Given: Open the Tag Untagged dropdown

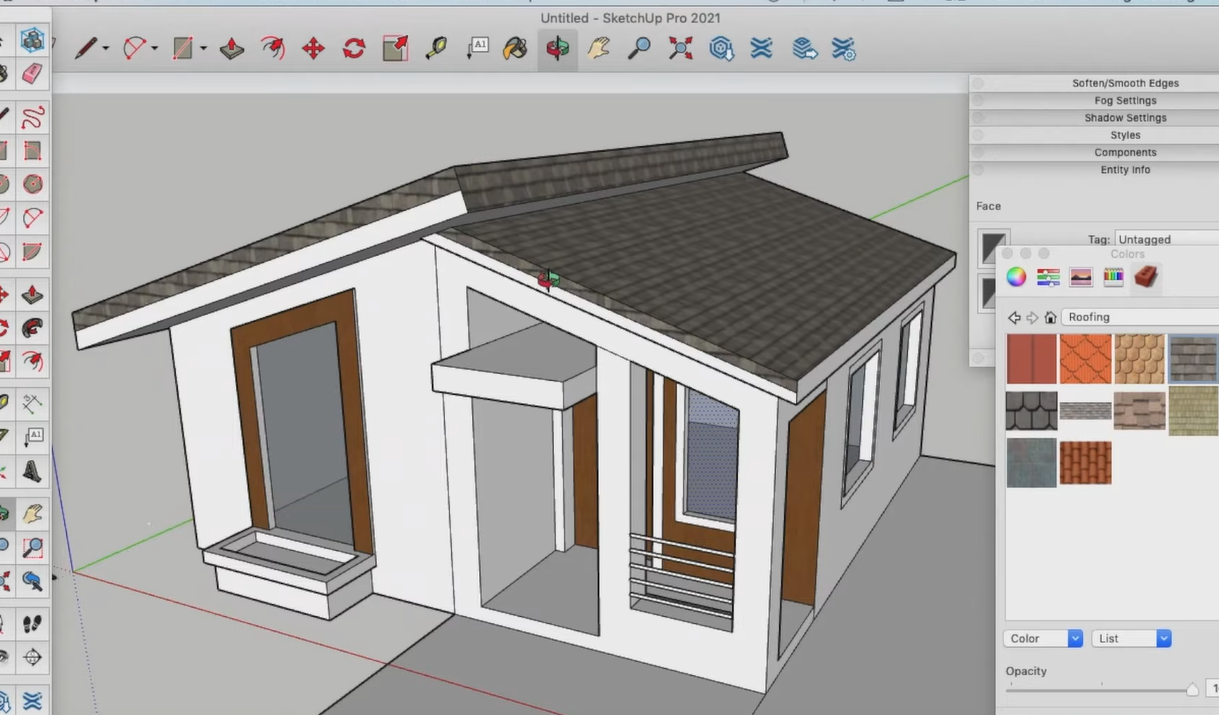Looking at the screenshot, I should coord(1167,239).
